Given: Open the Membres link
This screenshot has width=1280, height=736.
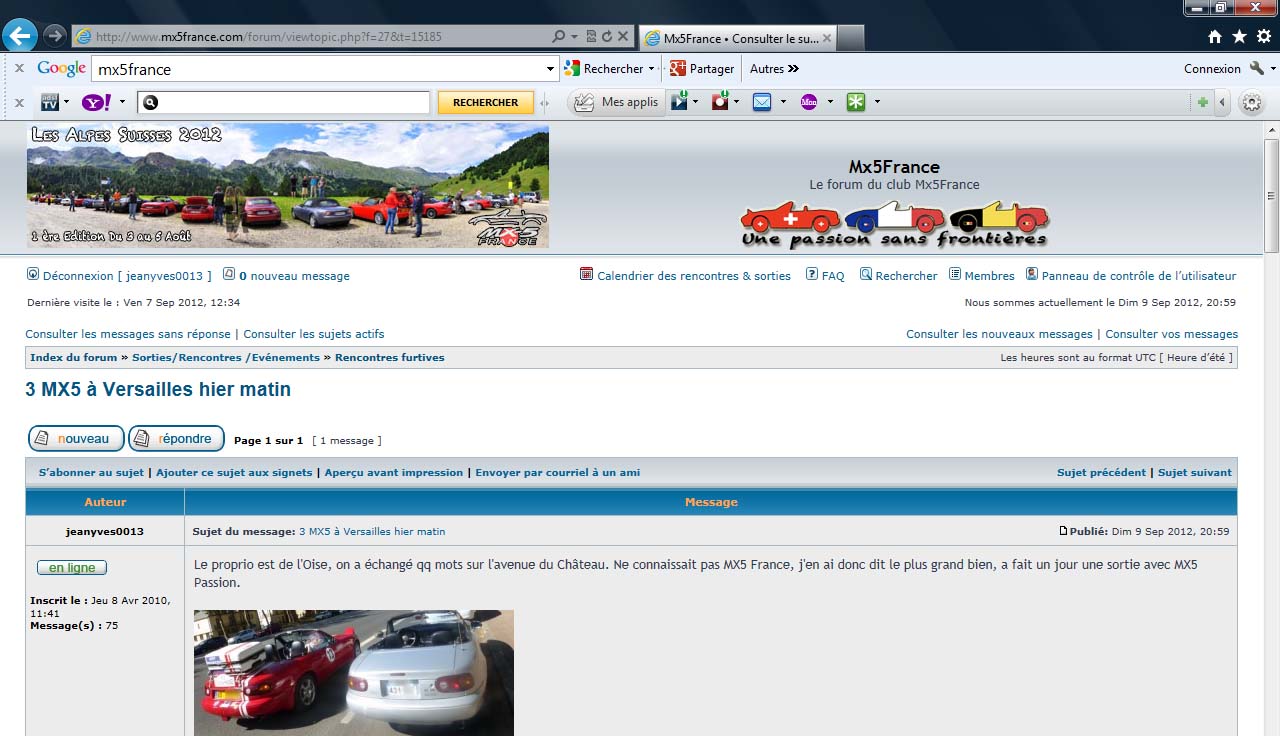Looking at the screenshot, I should pyautogui.click(x=989, y=276).
